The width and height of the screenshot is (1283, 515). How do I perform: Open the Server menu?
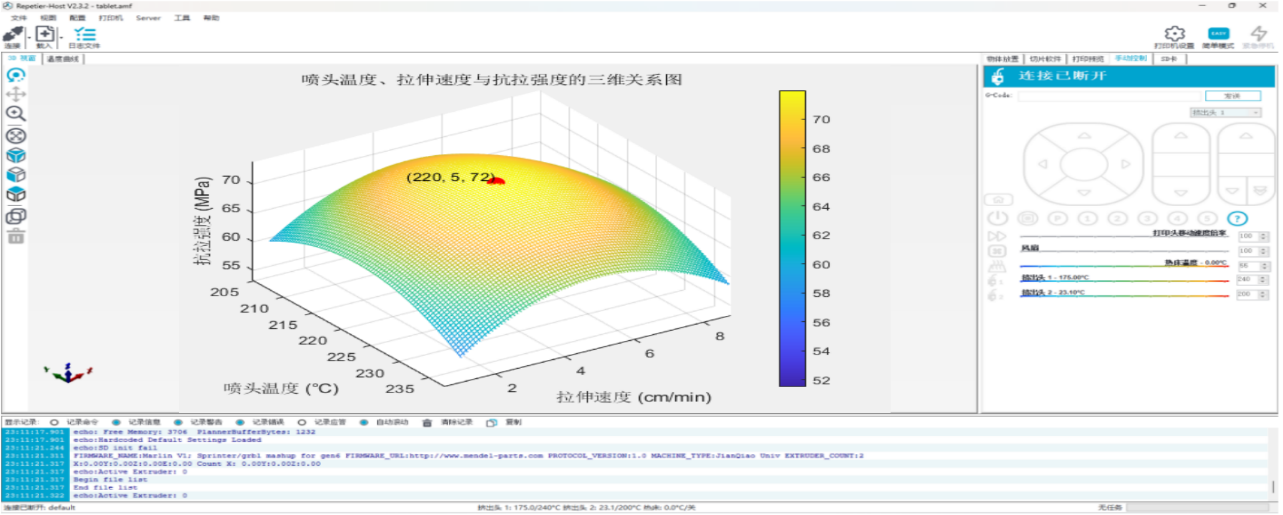click(148, 18)
